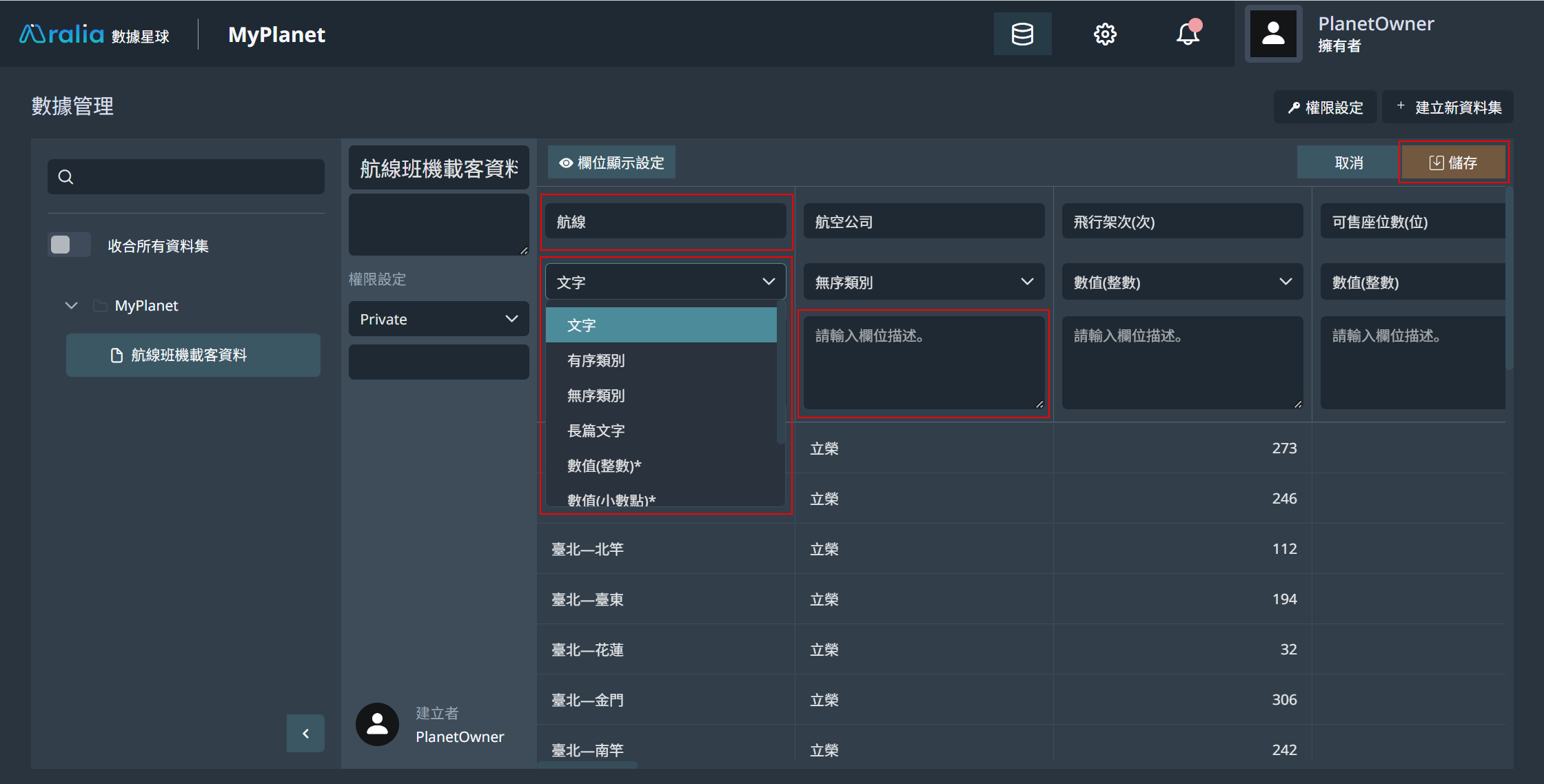Viewport: 1544px width, 784px height.
Task: Click the 飛行架次(次) column name field
Action: 1182,222
